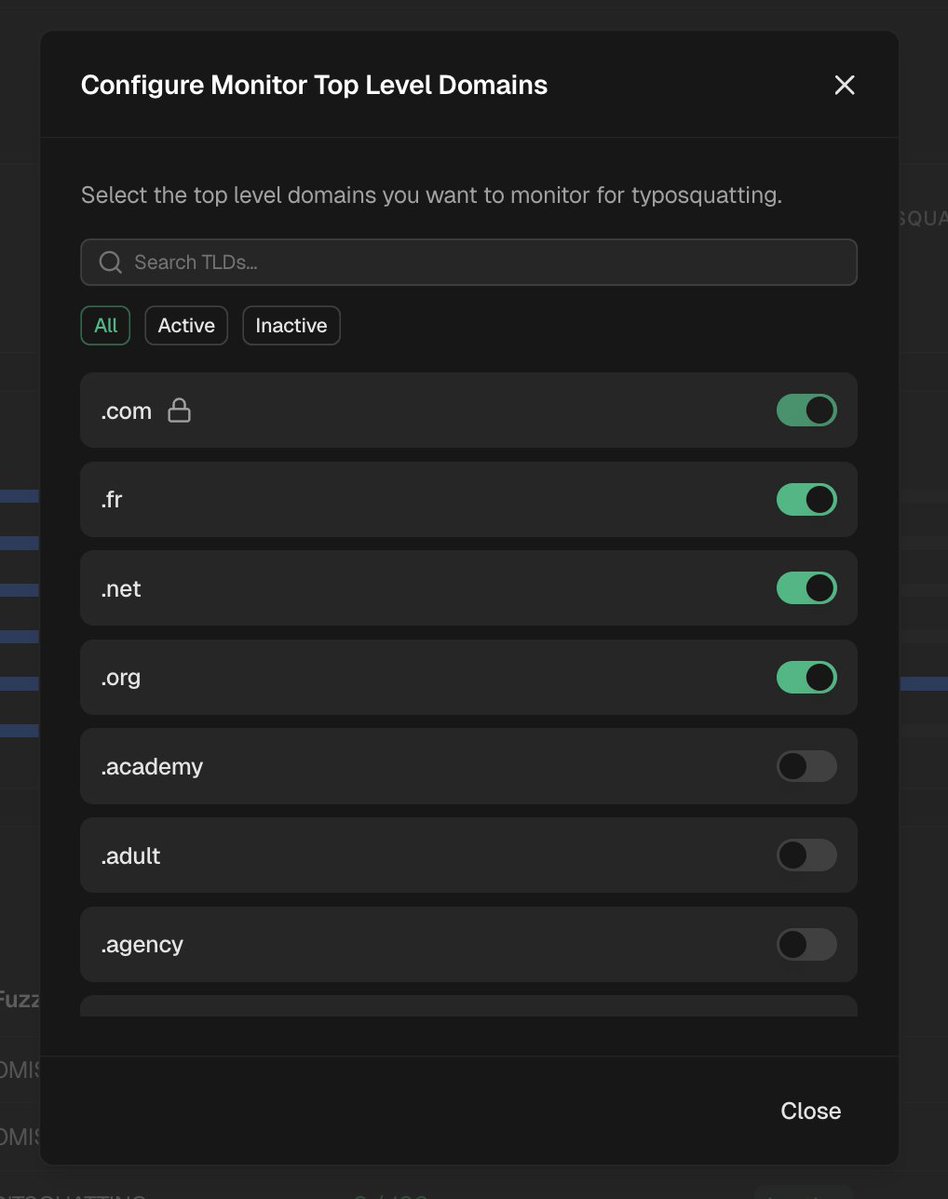948x1199 pixels.
Task: Select the All filter
Action: coord(105,325)
